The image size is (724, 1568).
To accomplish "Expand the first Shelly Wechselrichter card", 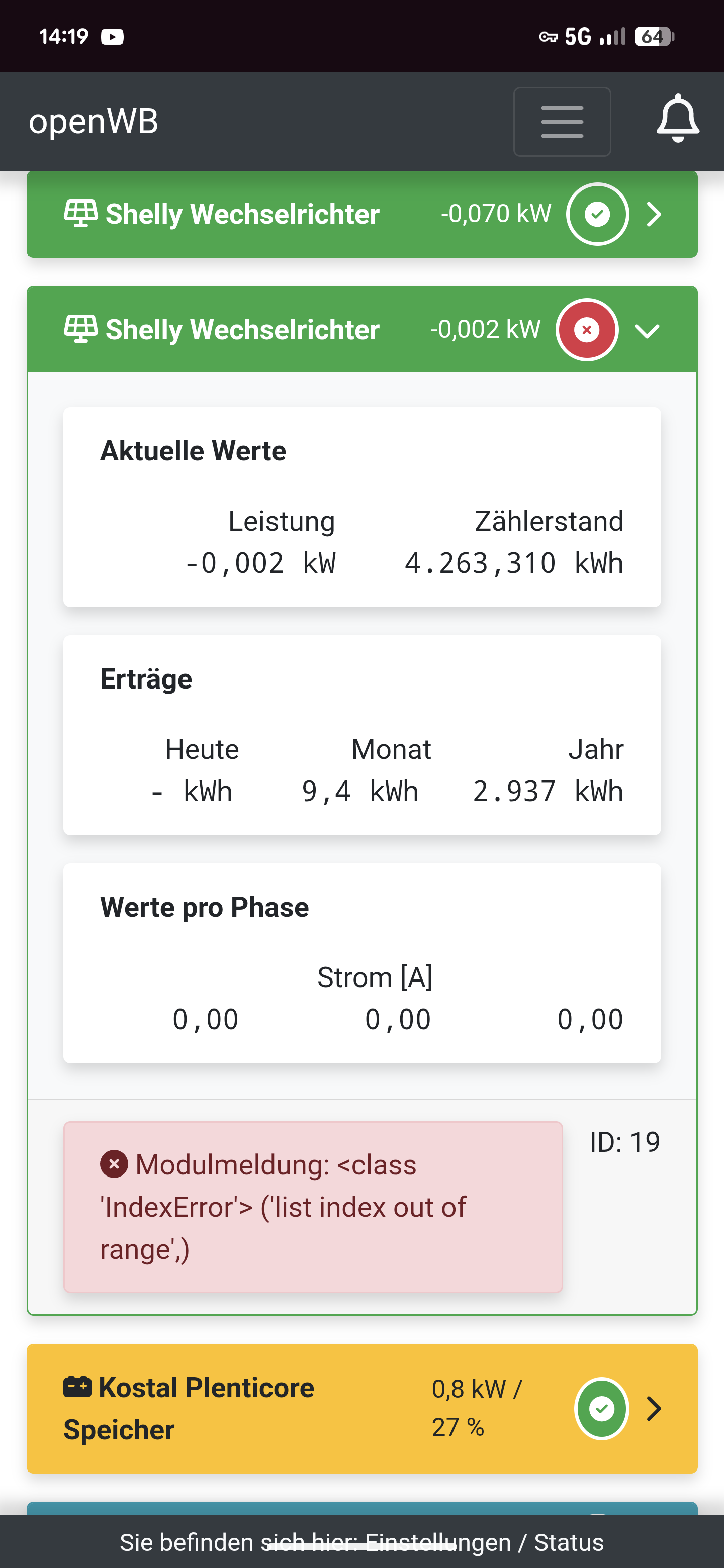I will click(x=654, y=214).
